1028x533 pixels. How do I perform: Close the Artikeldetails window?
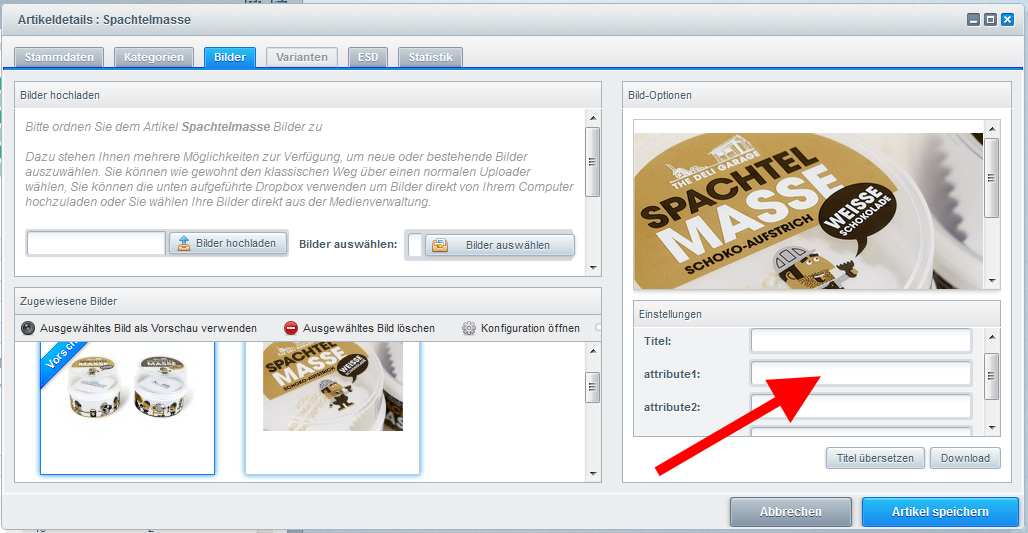pos(1007,19)
